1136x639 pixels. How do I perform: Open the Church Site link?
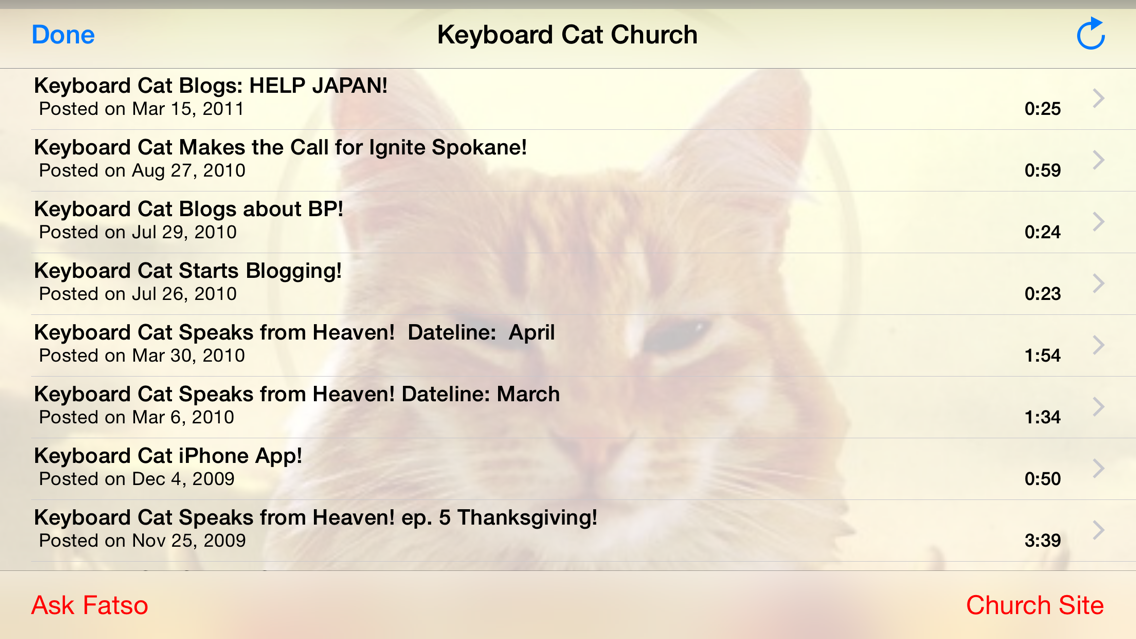coord(1035,605)
